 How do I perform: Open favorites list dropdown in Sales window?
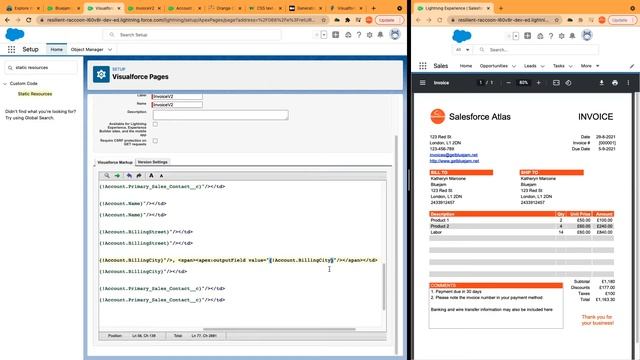point(516,36)
